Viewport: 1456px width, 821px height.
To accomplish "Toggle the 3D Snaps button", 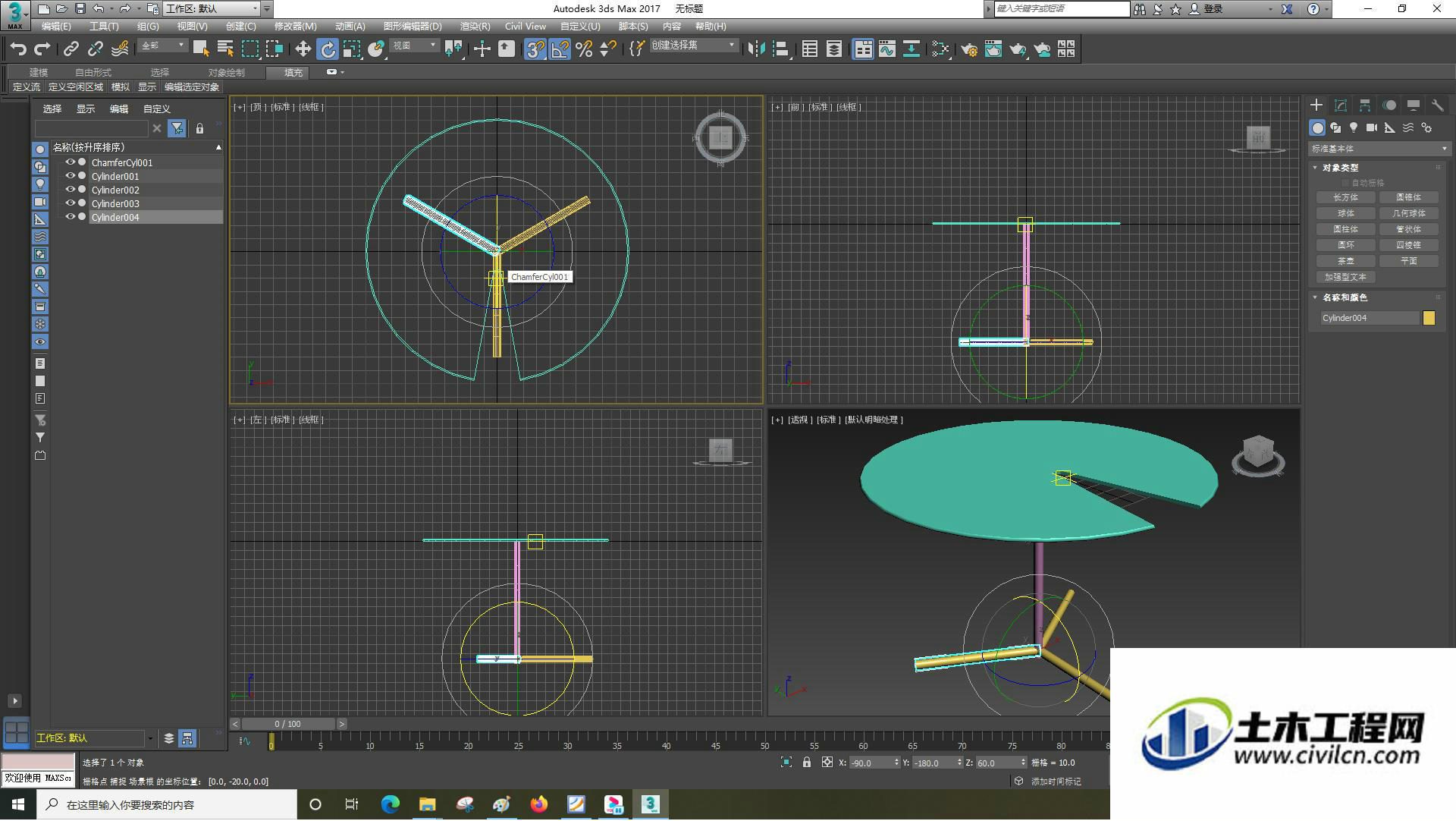I will pos(535,49).
